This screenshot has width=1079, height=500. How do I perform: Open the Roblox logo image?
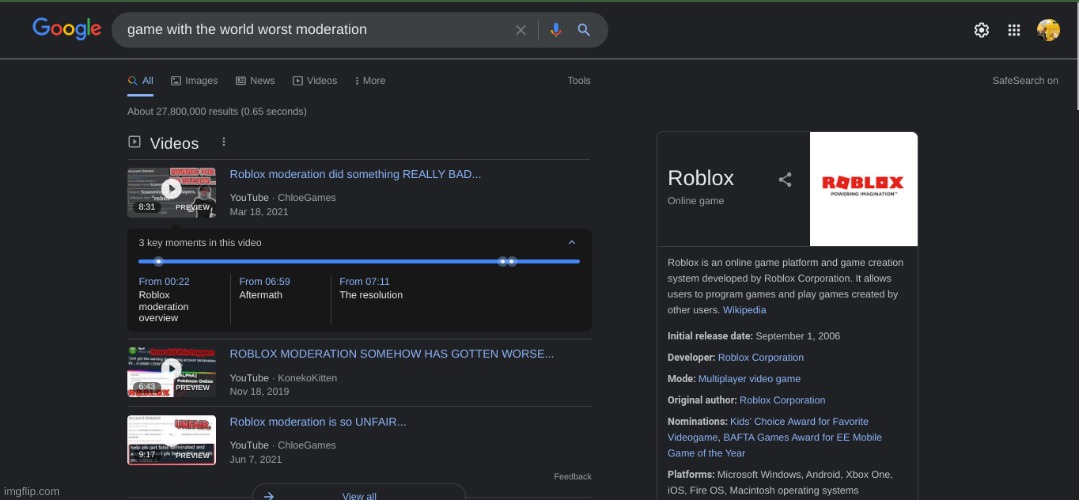[864, 188]
